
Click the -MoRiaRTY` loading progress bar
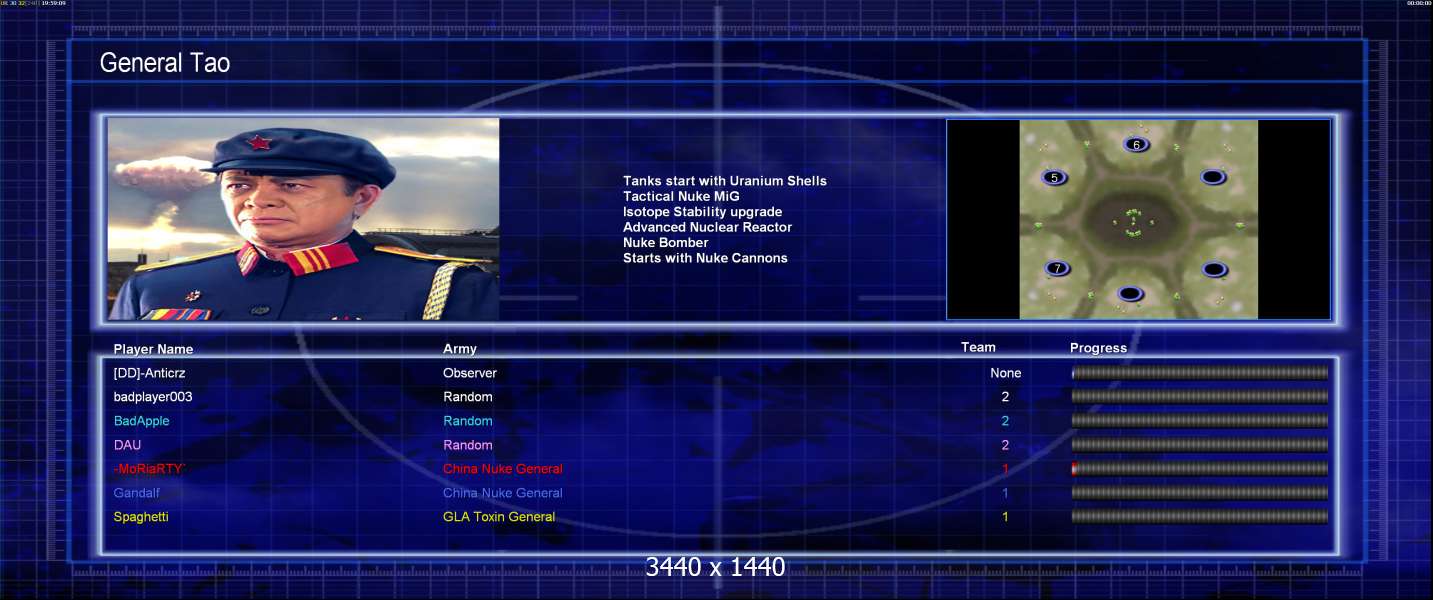(x=1200, y=469)
